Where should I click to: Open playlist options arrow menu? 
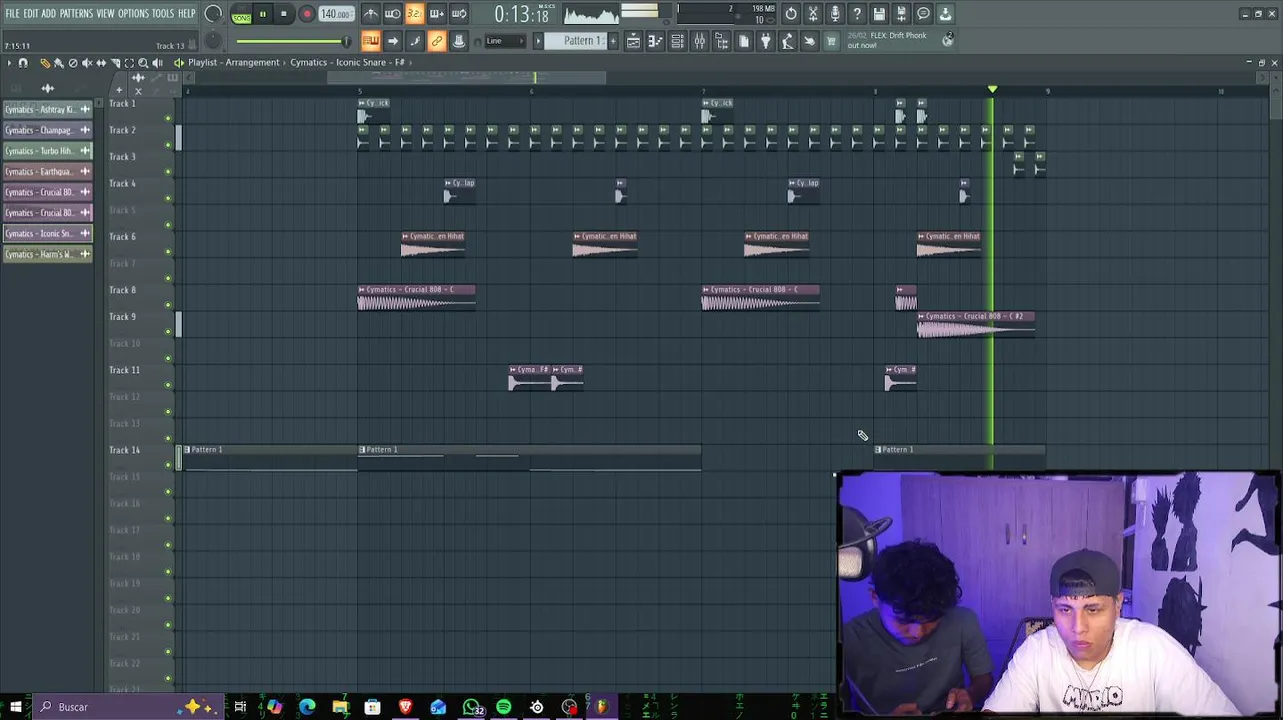[x=9, y=63]
